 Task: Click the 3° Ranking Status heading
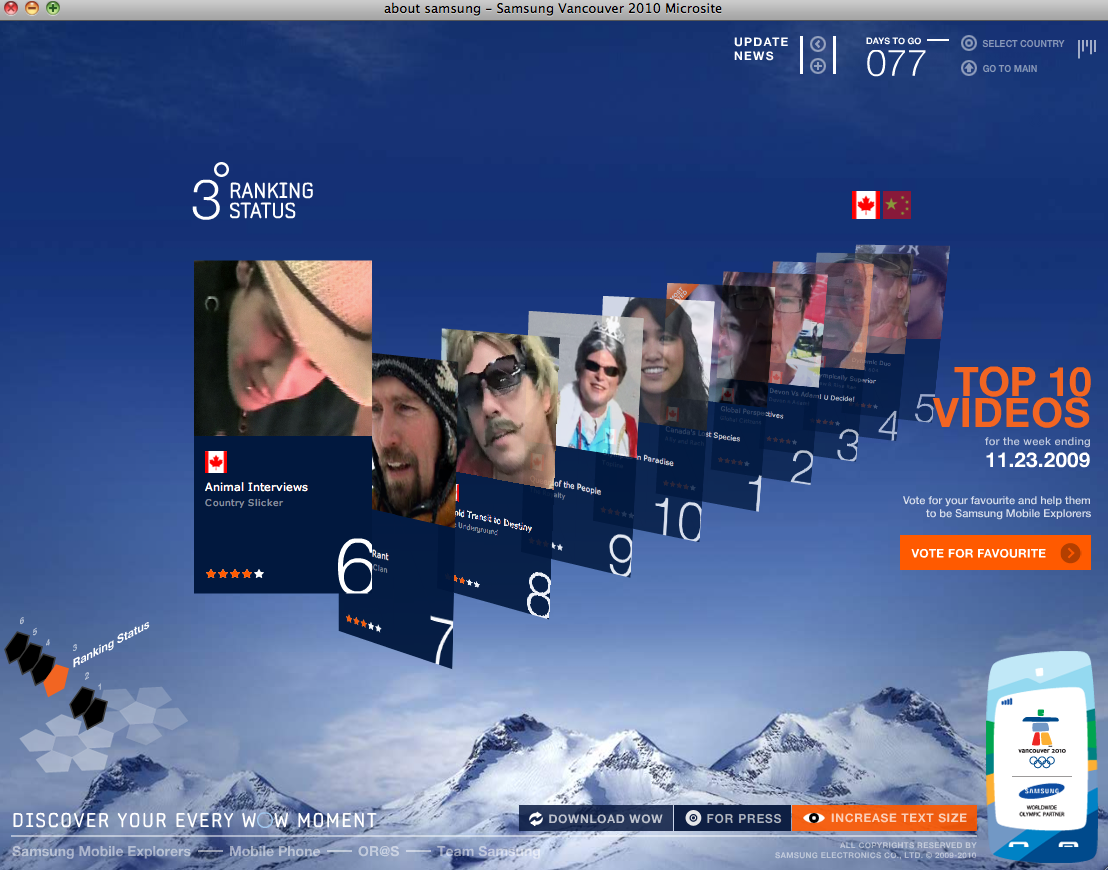(253, 192)
